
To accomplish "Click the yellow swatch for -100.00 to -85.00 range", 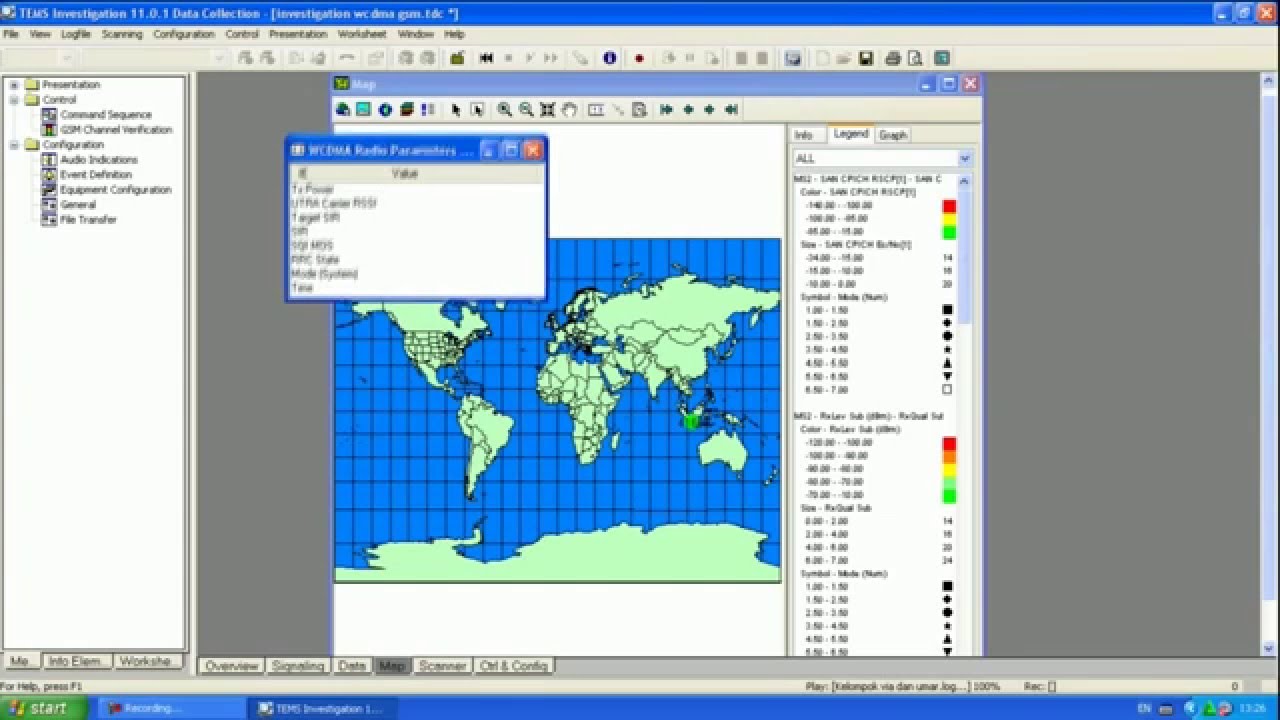I will (949, 219).
